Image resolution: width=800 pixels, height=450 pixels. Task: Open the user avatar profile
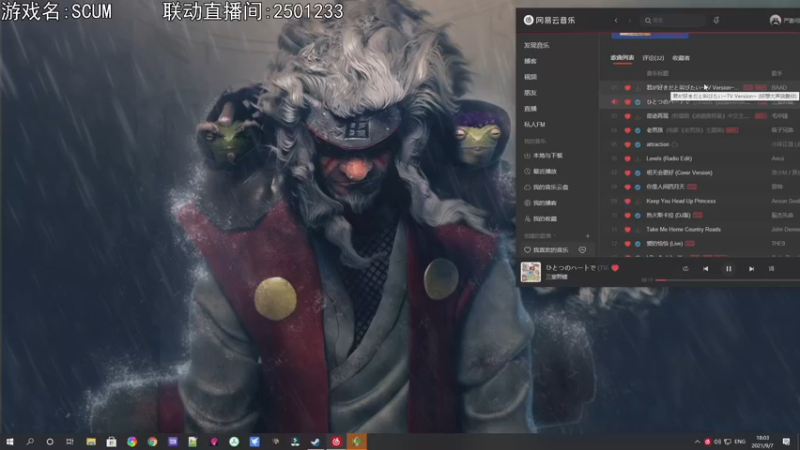point(776,20)
